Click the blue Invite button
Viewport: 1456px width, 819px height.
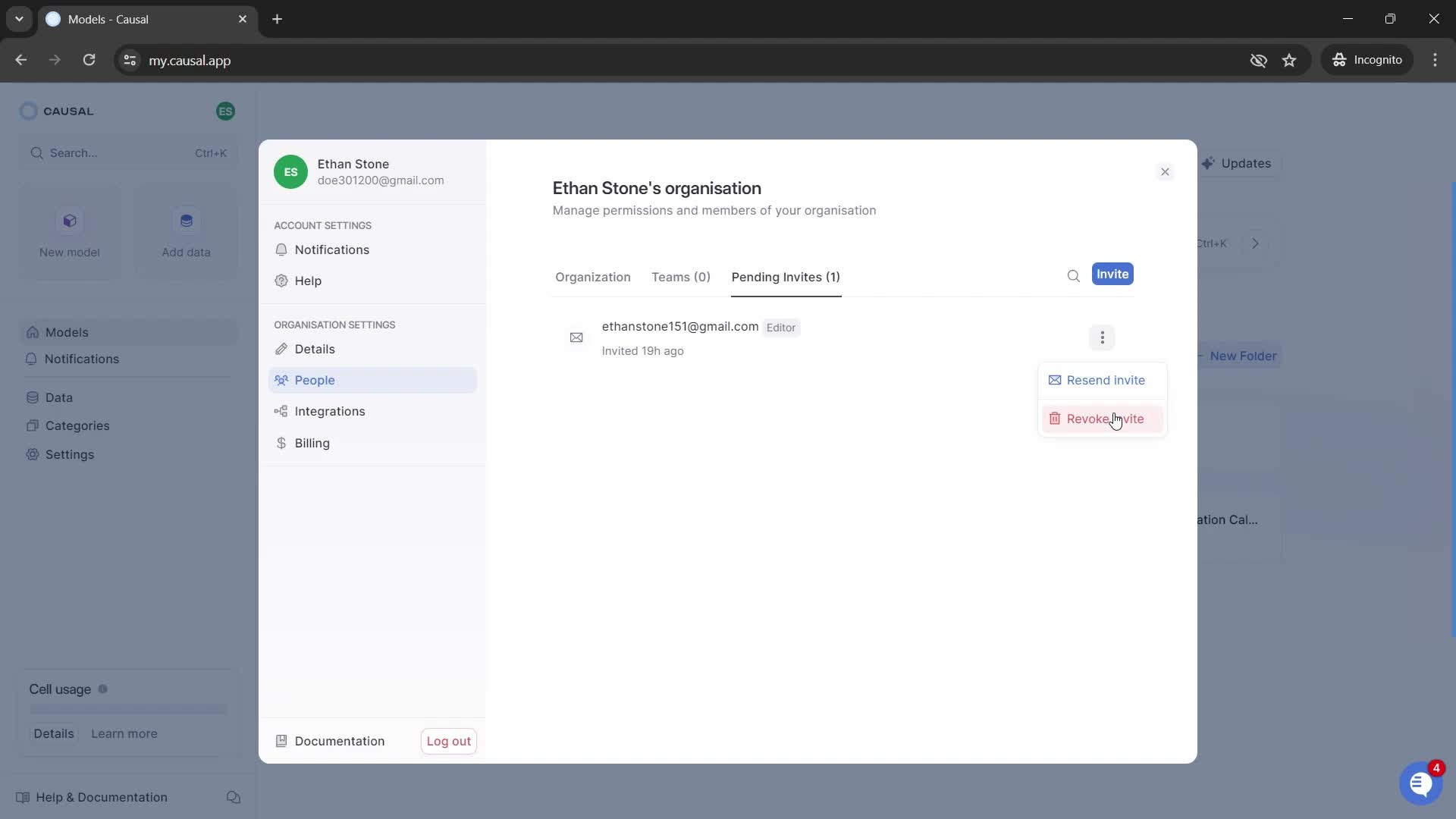coord(1113,274)
